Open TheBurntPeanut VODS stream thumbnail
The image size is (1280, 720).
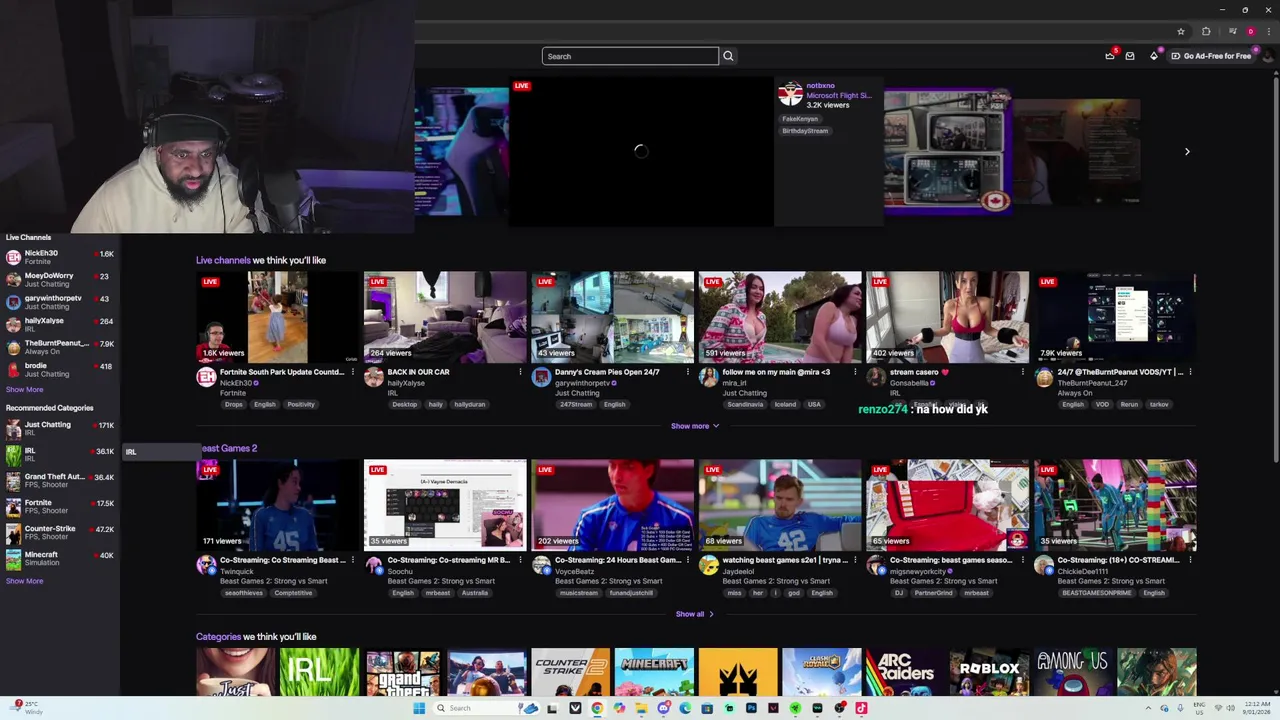1115,316
